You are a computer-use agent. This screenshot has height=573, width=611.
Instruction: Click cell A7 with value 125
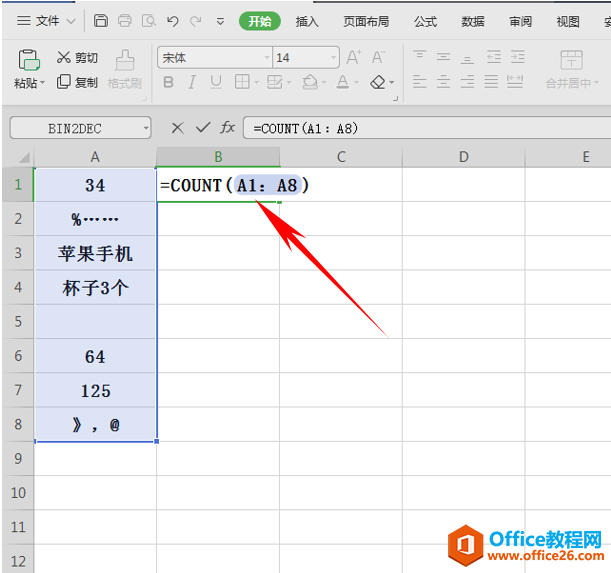(95, 390)
